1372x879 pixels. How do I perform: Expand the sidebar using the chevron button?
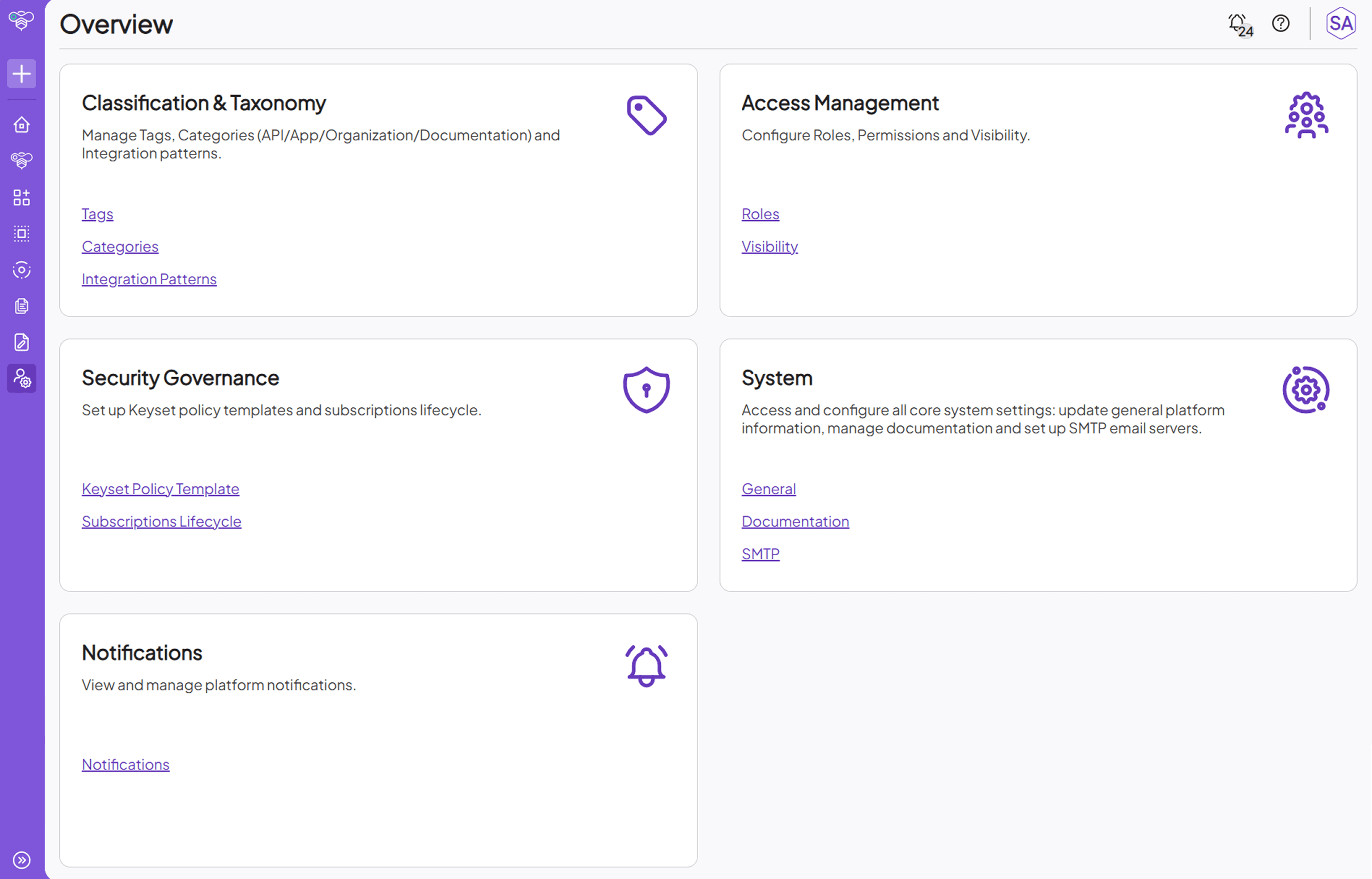click(x=21, y=859)
